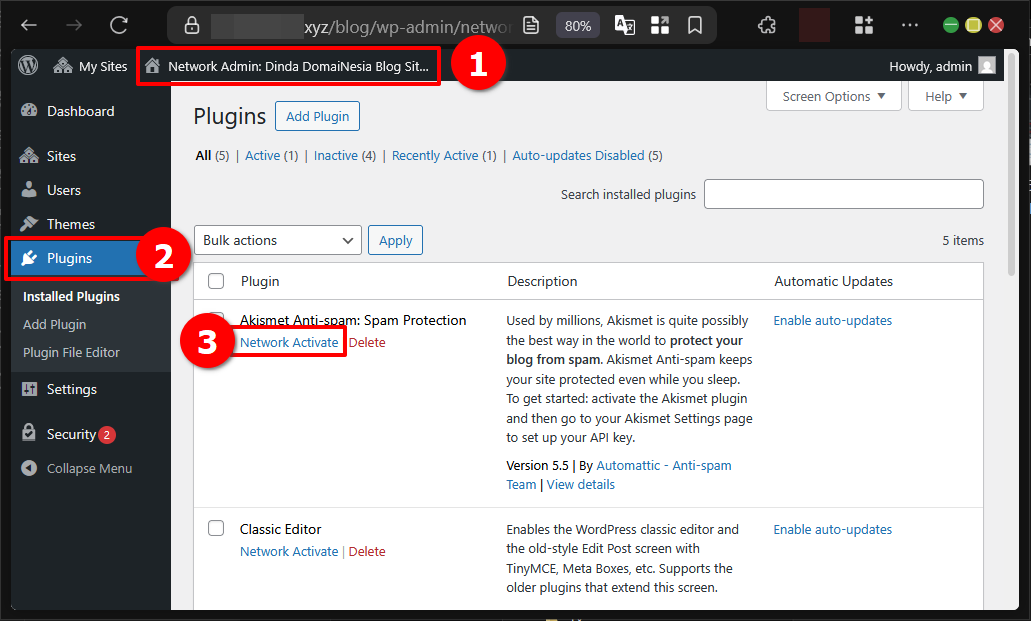Adjust the 80% zoom level indicator

coord(578,26)
